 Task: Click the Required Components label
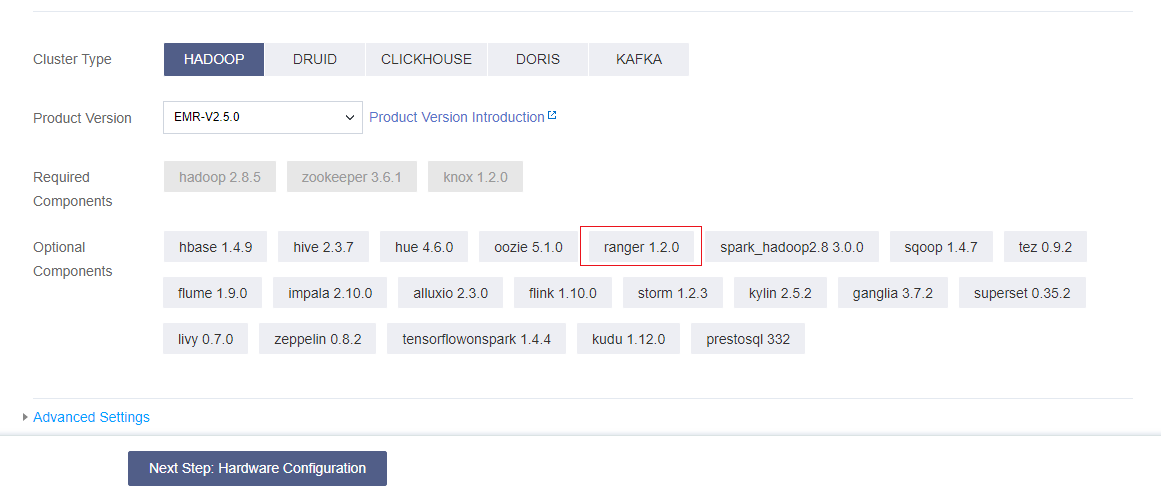coord(73,189)
